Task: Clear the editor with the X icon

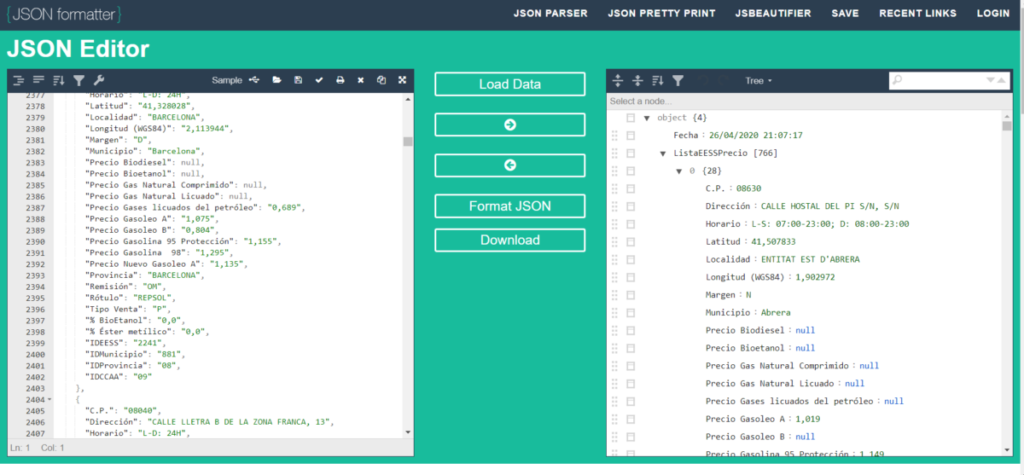Action: [360, 80]
